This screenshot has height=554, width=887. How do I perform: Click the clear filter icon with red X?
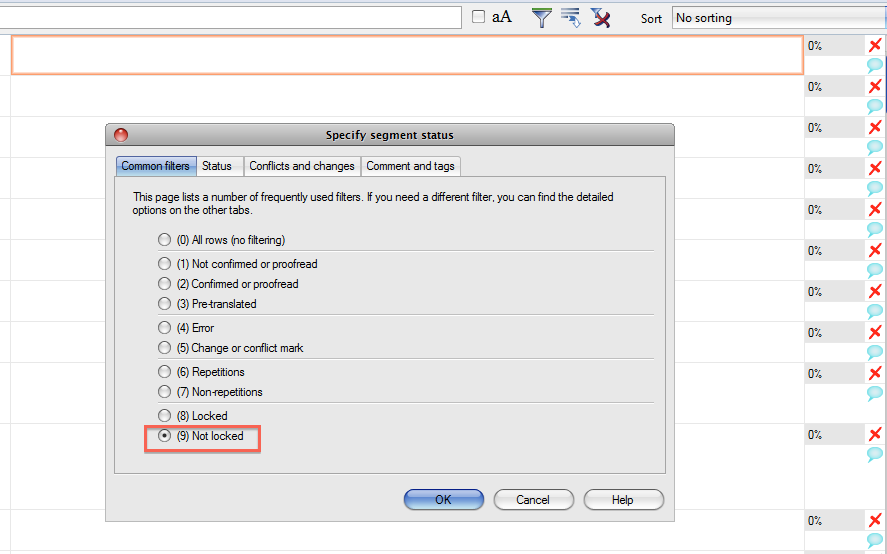(600, 18)
